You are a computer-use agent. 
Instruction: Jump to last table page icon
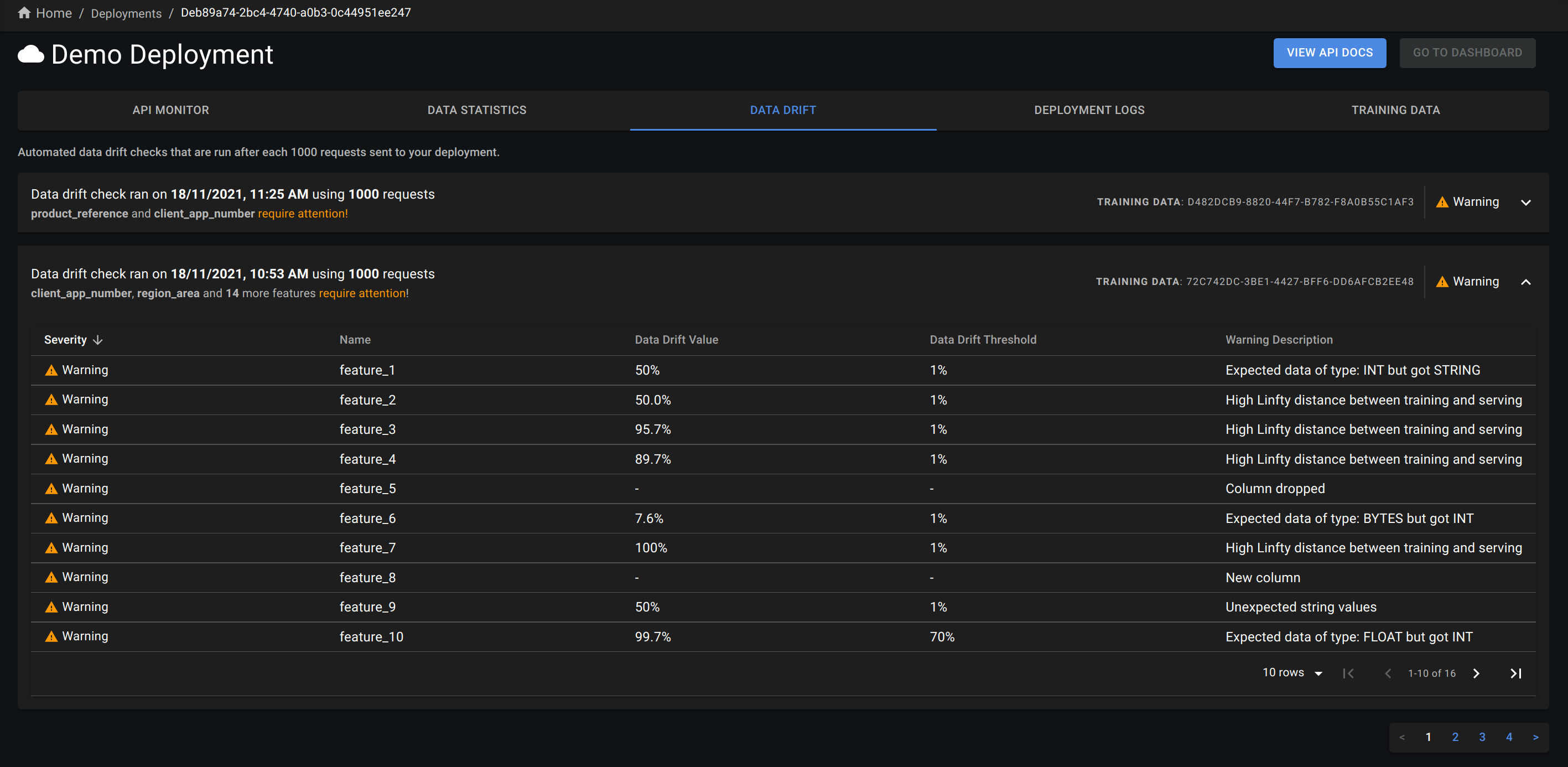(x=1515, y=673)
